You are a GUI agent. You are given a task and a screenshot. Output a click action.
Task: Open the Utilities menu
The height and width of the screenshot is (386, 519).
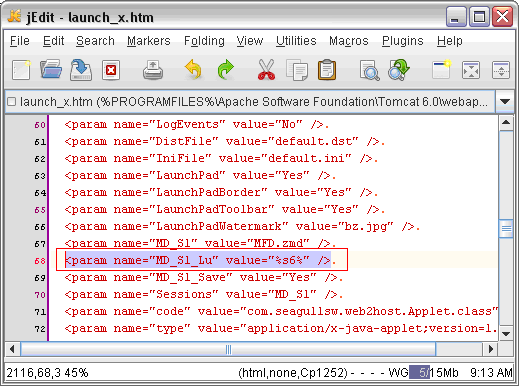point(296,41)
